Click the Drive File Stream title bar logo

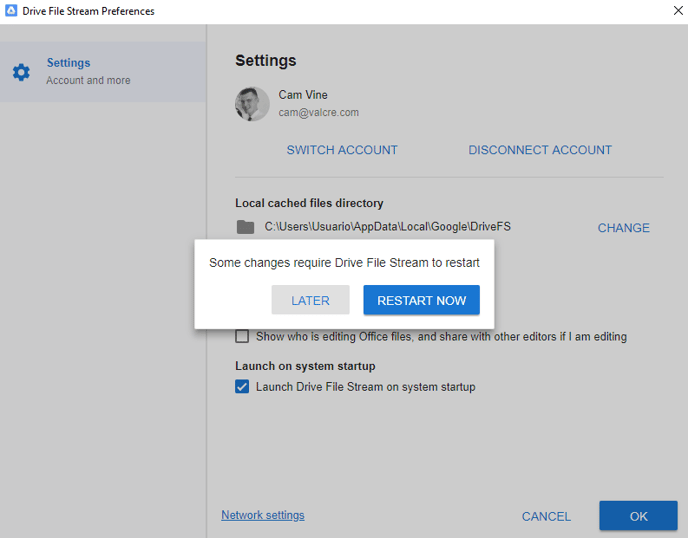(11, 11)
